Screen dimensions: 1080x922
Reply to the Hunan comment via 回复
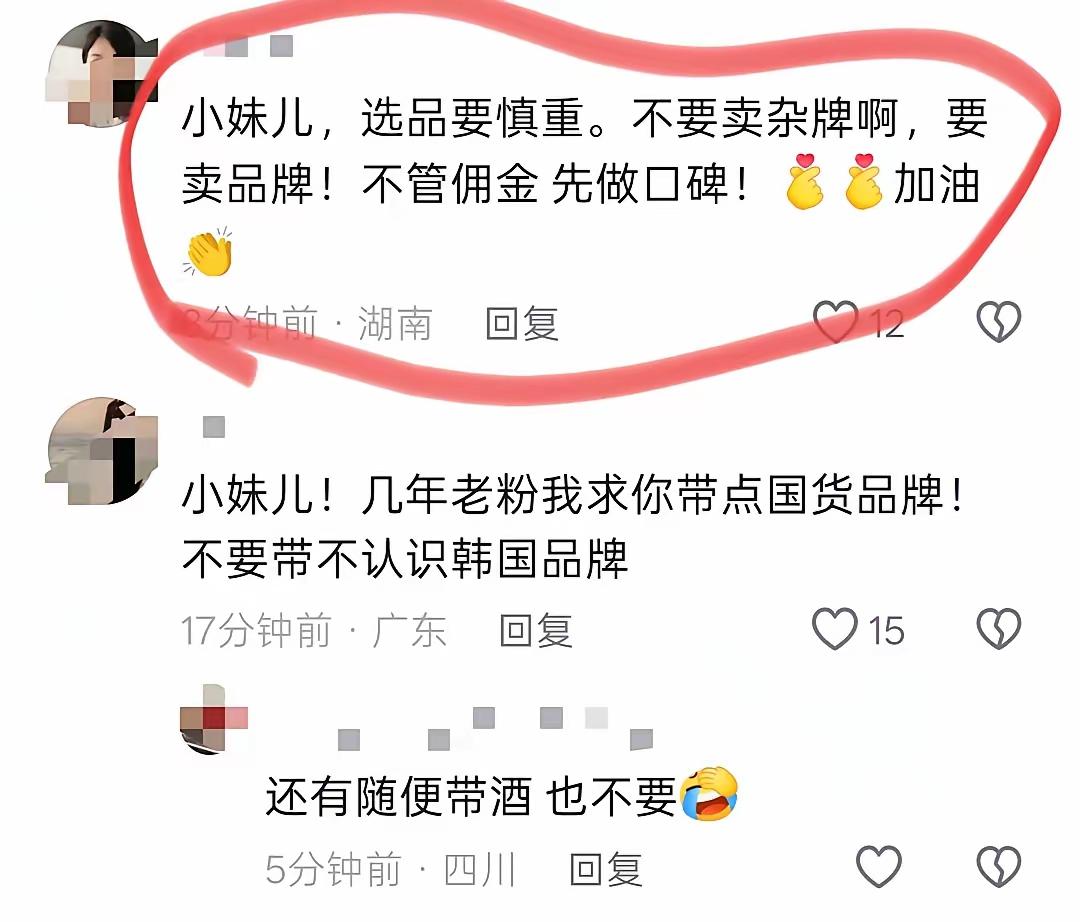pos(521,324)
